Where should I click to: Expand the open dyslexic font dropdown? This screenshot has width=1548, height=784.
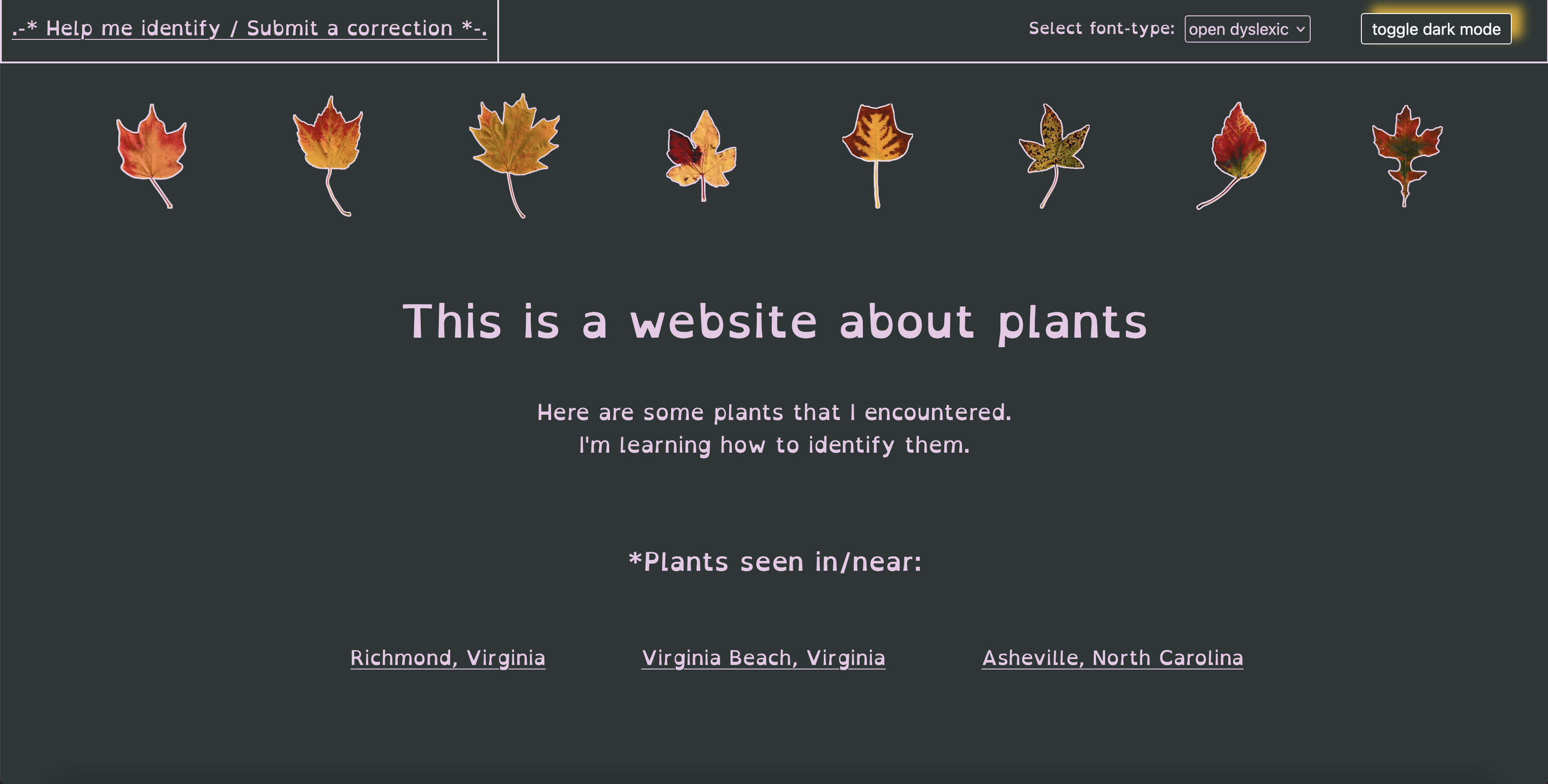[1246, 28]
